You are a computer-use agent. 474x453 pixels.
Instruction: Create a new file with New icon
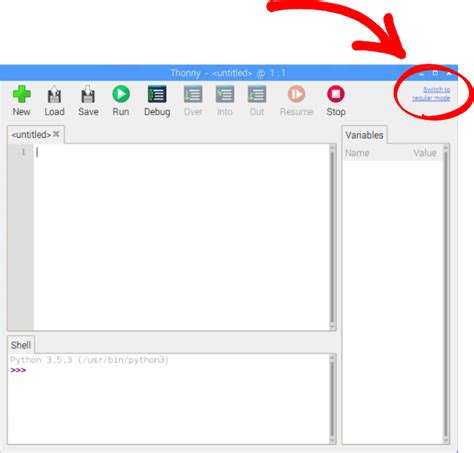tap(22, 94)
